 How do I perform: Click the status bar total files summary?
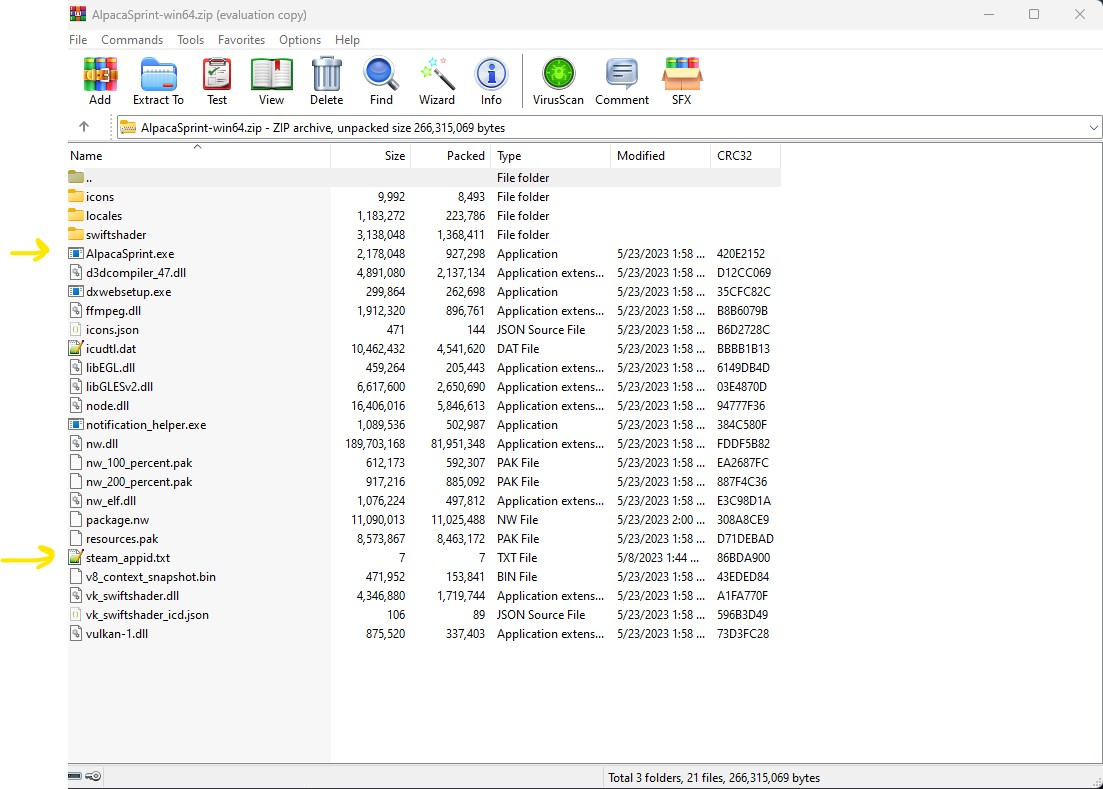(714, 777)
